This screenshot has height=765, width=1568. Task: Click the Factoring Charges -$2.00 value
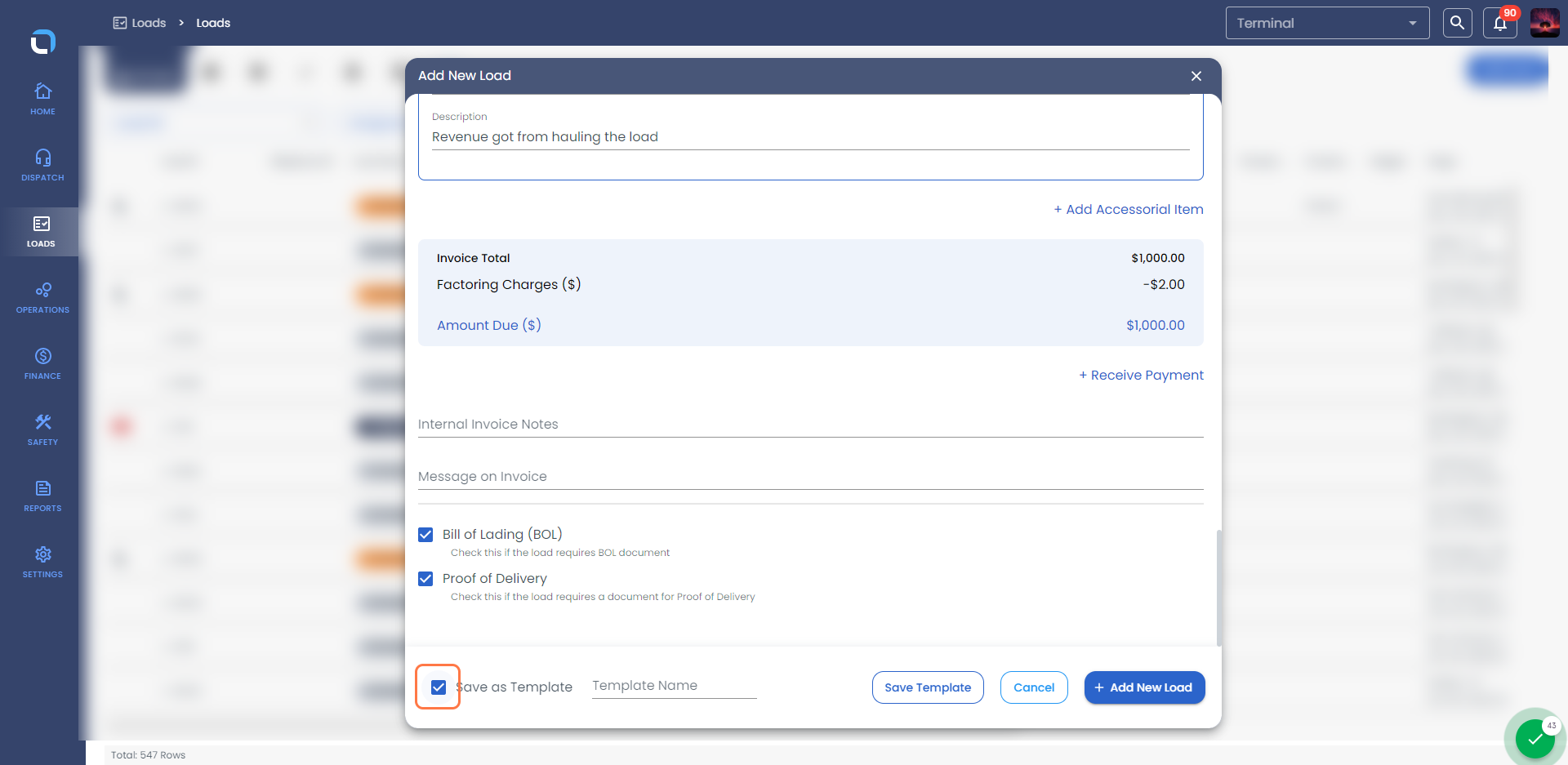point(1164,284)
